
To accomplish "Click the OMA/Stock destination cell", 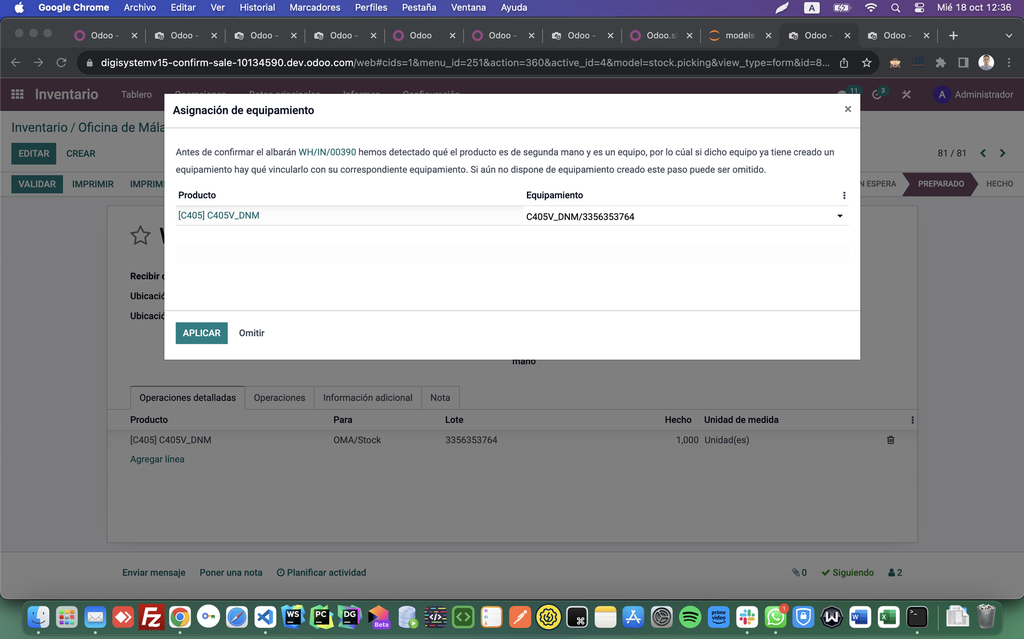I will 357,440.
